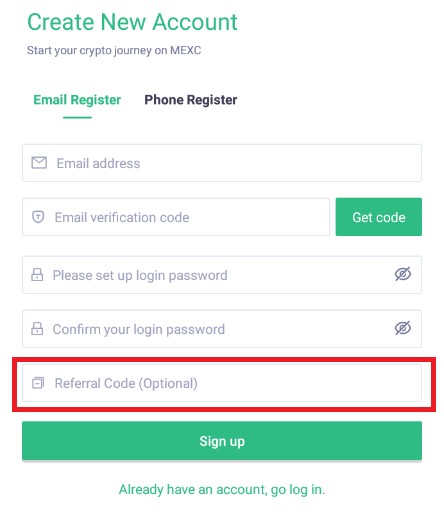The width and height of the screenshot is (444, 514).
Task: Click the padlock icon in login password field
Action: click(x=37, y=275)
